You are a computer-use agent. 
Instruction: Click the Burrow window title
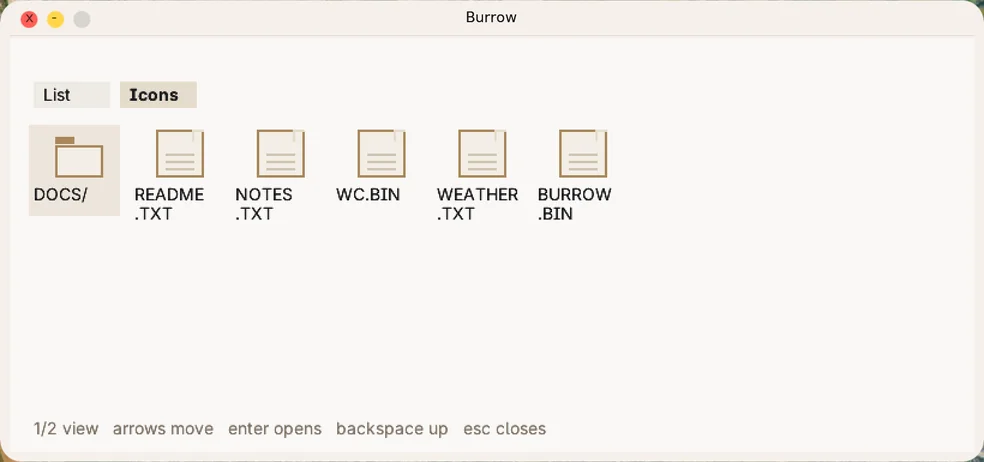491,17
